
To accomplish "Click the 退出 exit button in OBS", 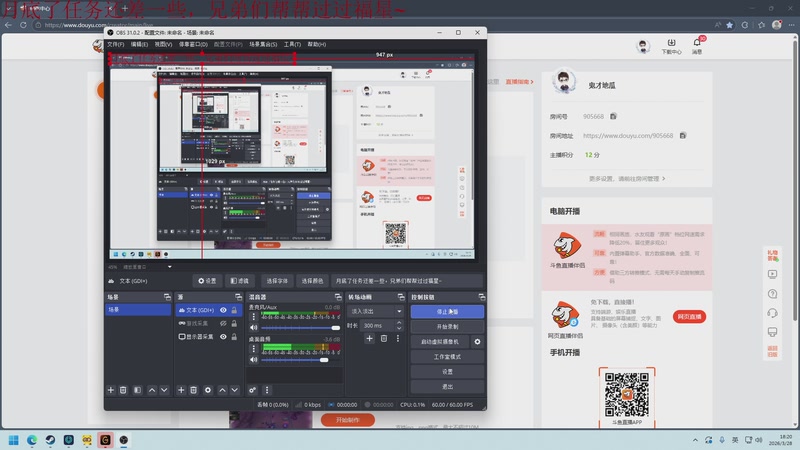I will pos(447,387).
